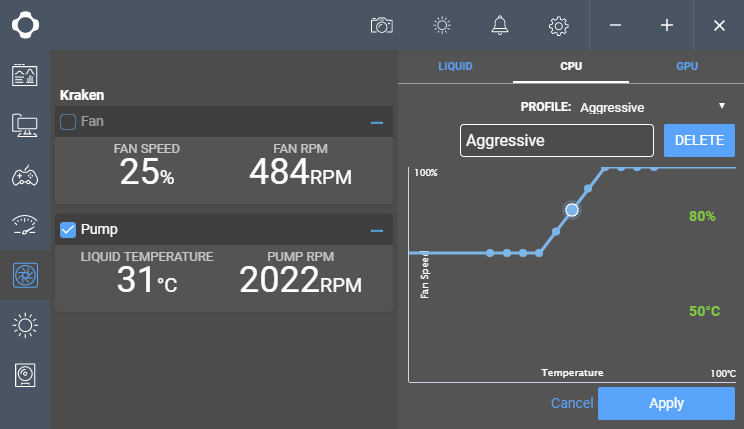The height and width of the screenshot is (429, 744).
Task: Open the dashboard monitoring sidebar icon
Action: coord(25,75)
